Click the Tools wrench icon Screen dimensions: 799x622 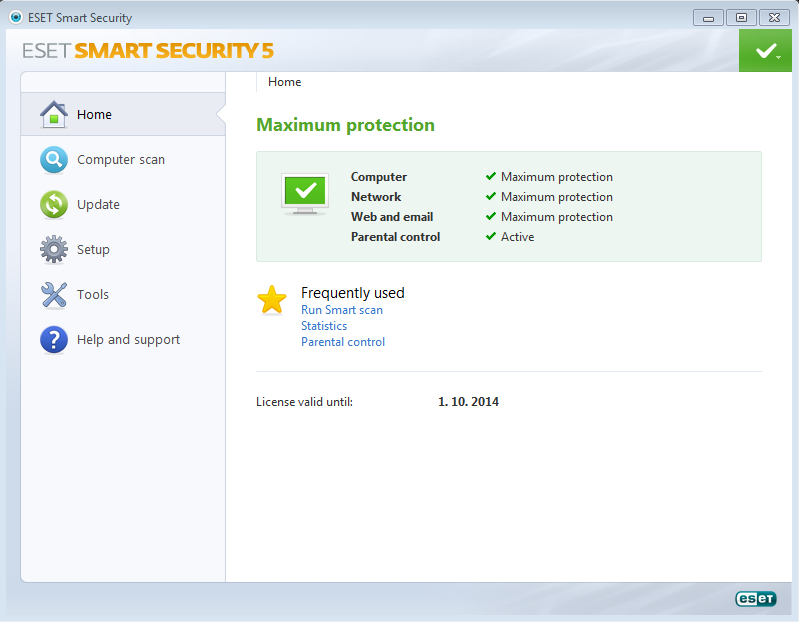pyautogui.click(x=54, y=295)
